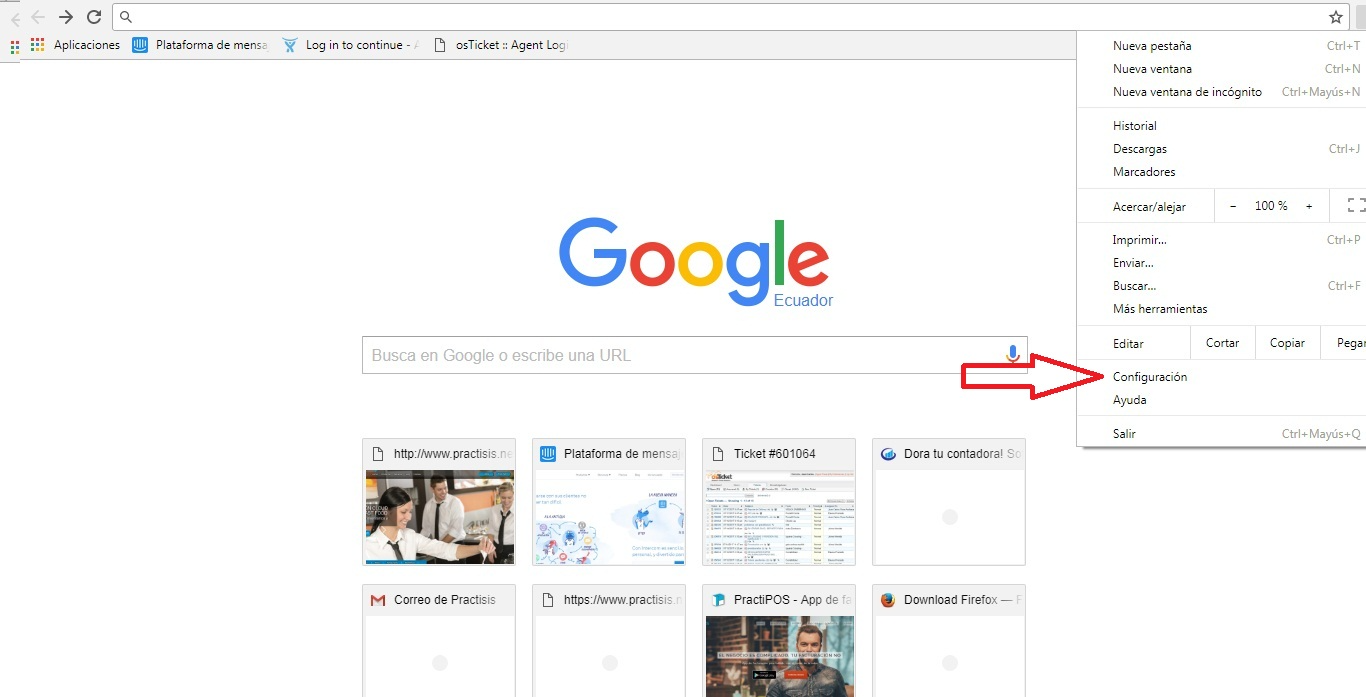This screenshot has height=697, width=1366.
Task: Click the PractiPOS tile favicon
Action: coord(718,600)
